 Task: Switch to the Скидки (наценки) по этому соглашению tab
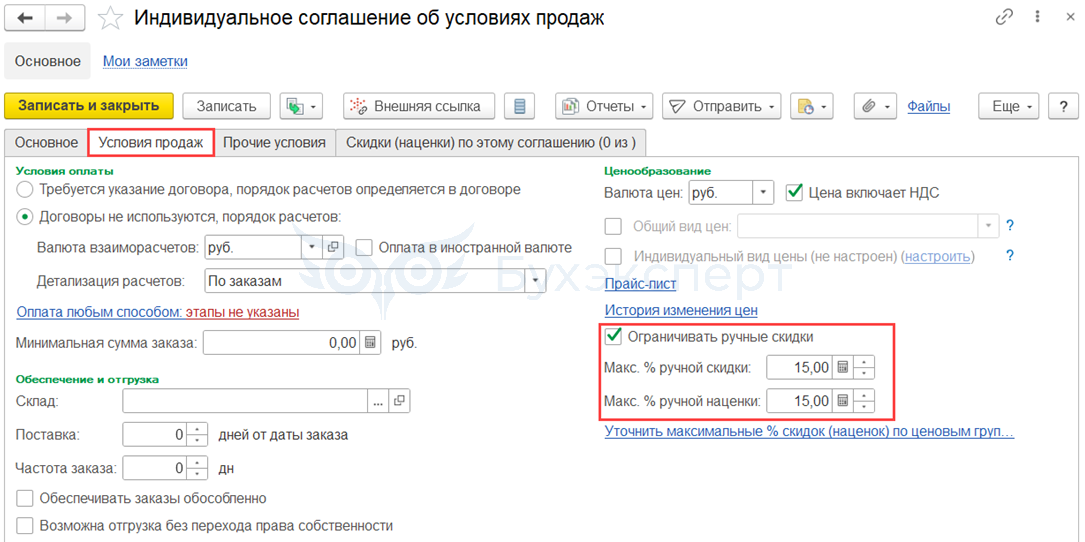click(x=491, y=143)
